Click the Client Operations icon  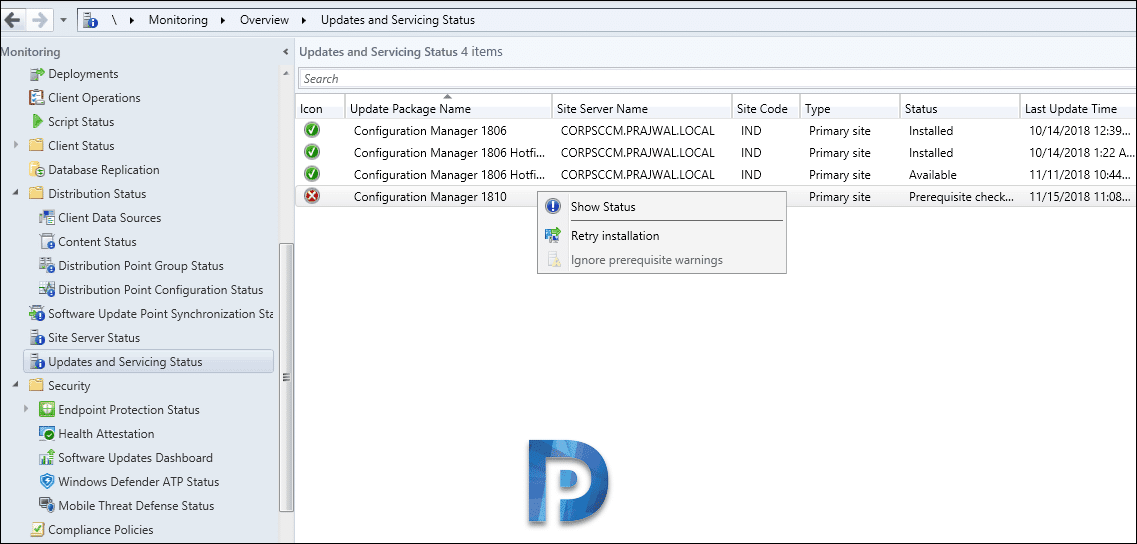tap(36, 98)
